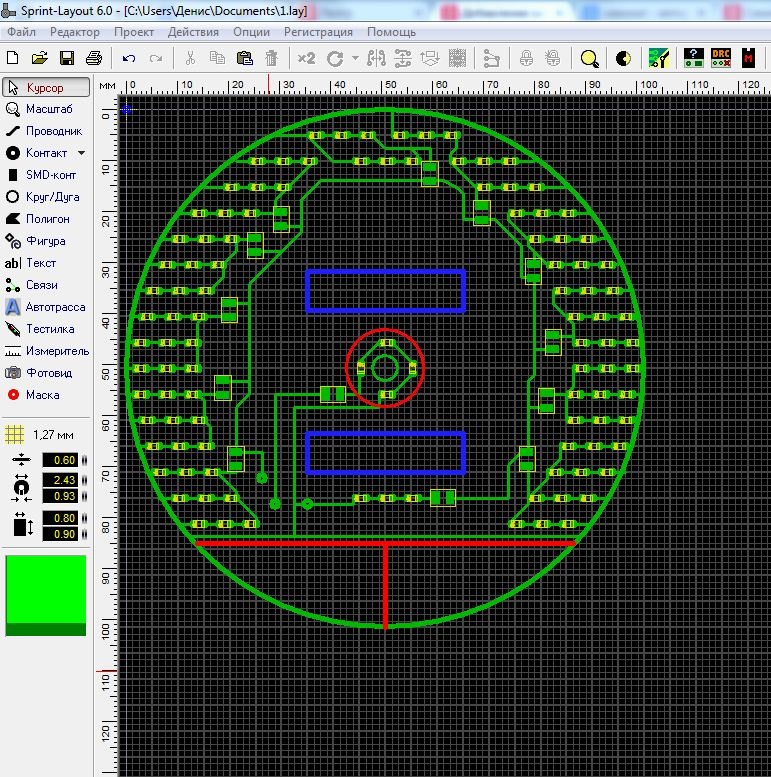
Task: Open the Регистрация menu
Action: (318, 32)
